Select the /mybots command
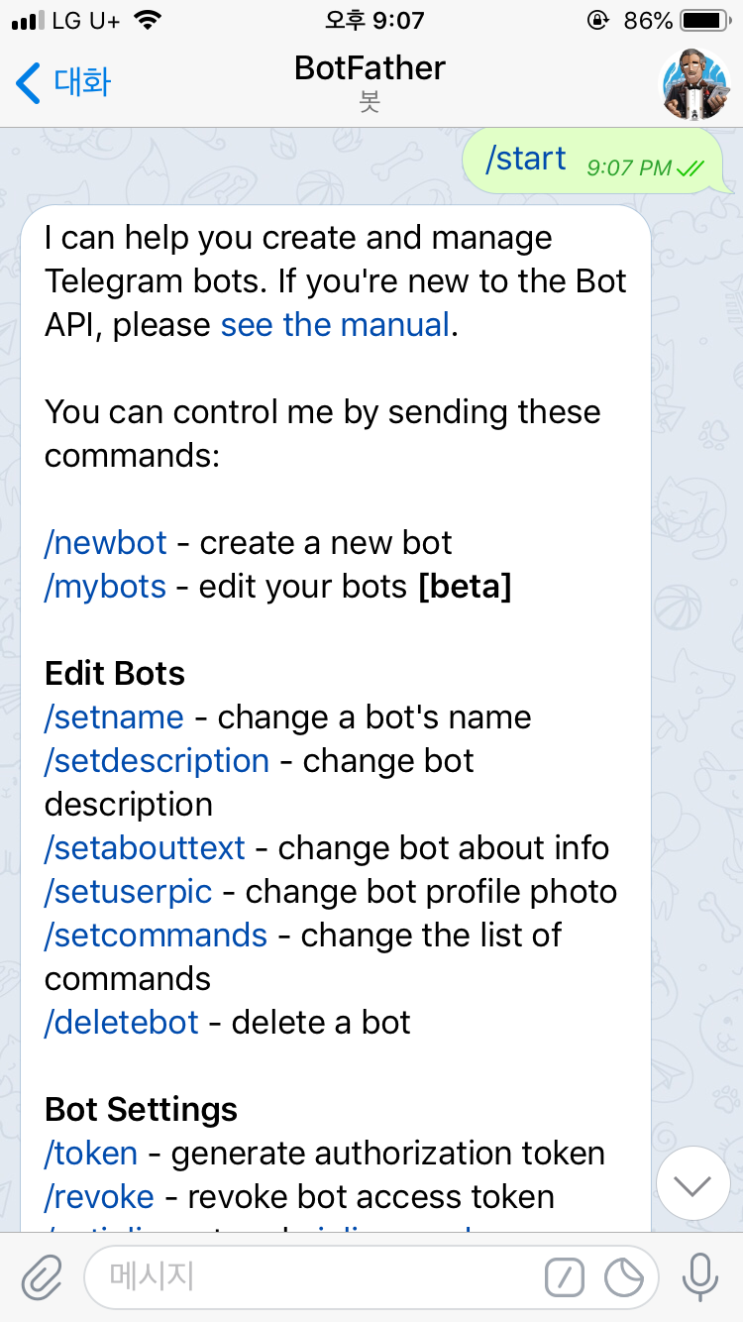 coord(105,586)
